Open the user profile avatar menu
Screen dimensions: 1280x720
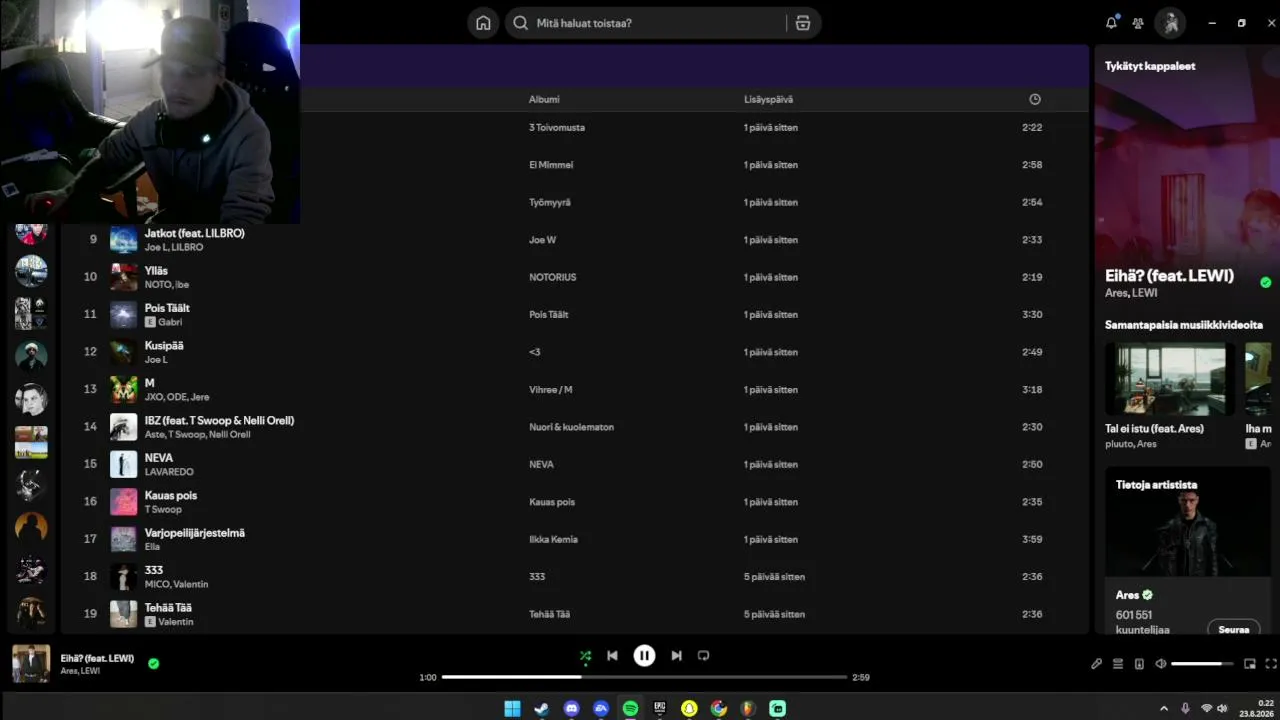(1170, 23)
